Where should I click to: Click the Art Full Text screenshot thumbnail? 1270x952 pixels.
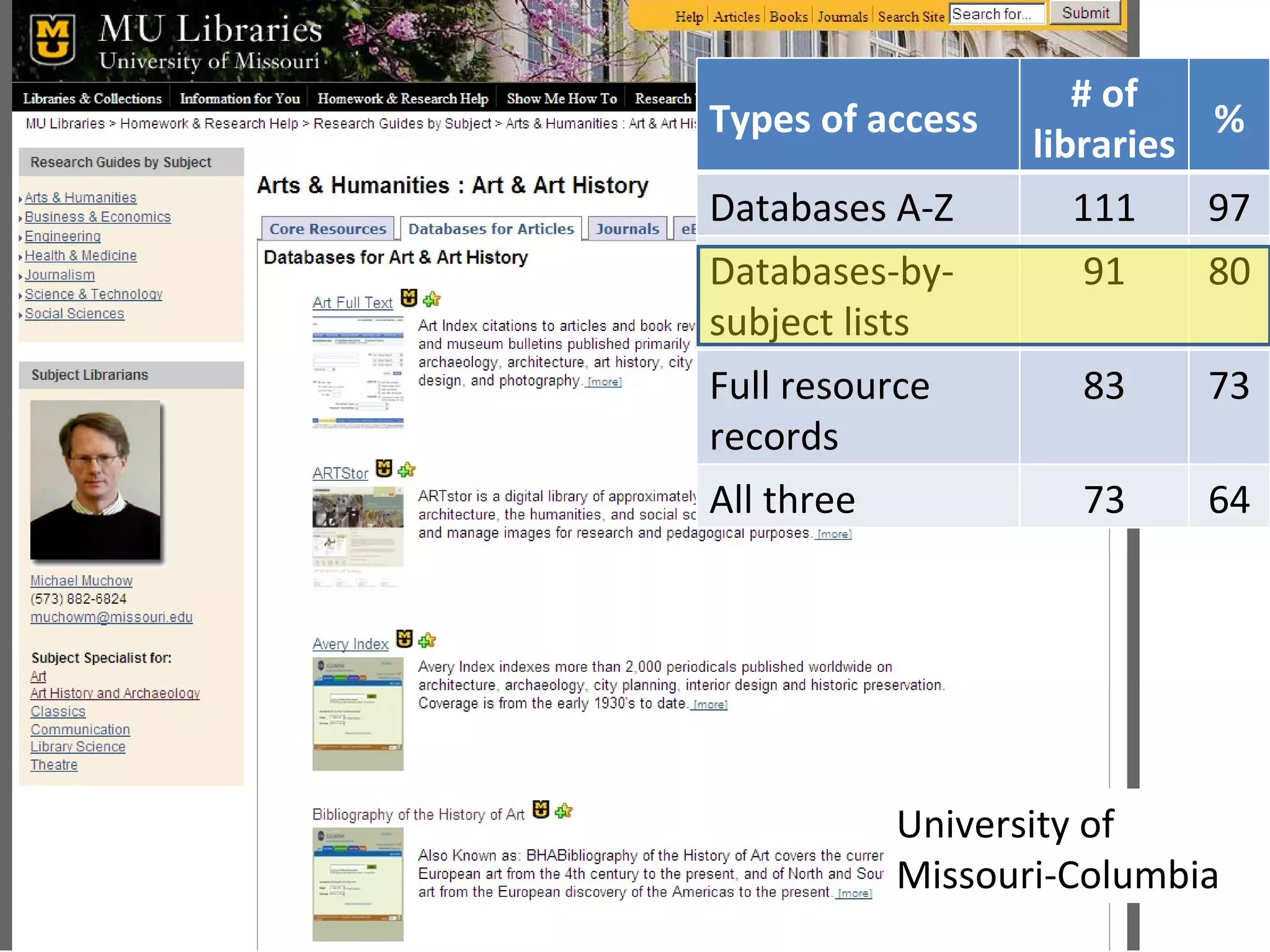(x=358, y=372)
